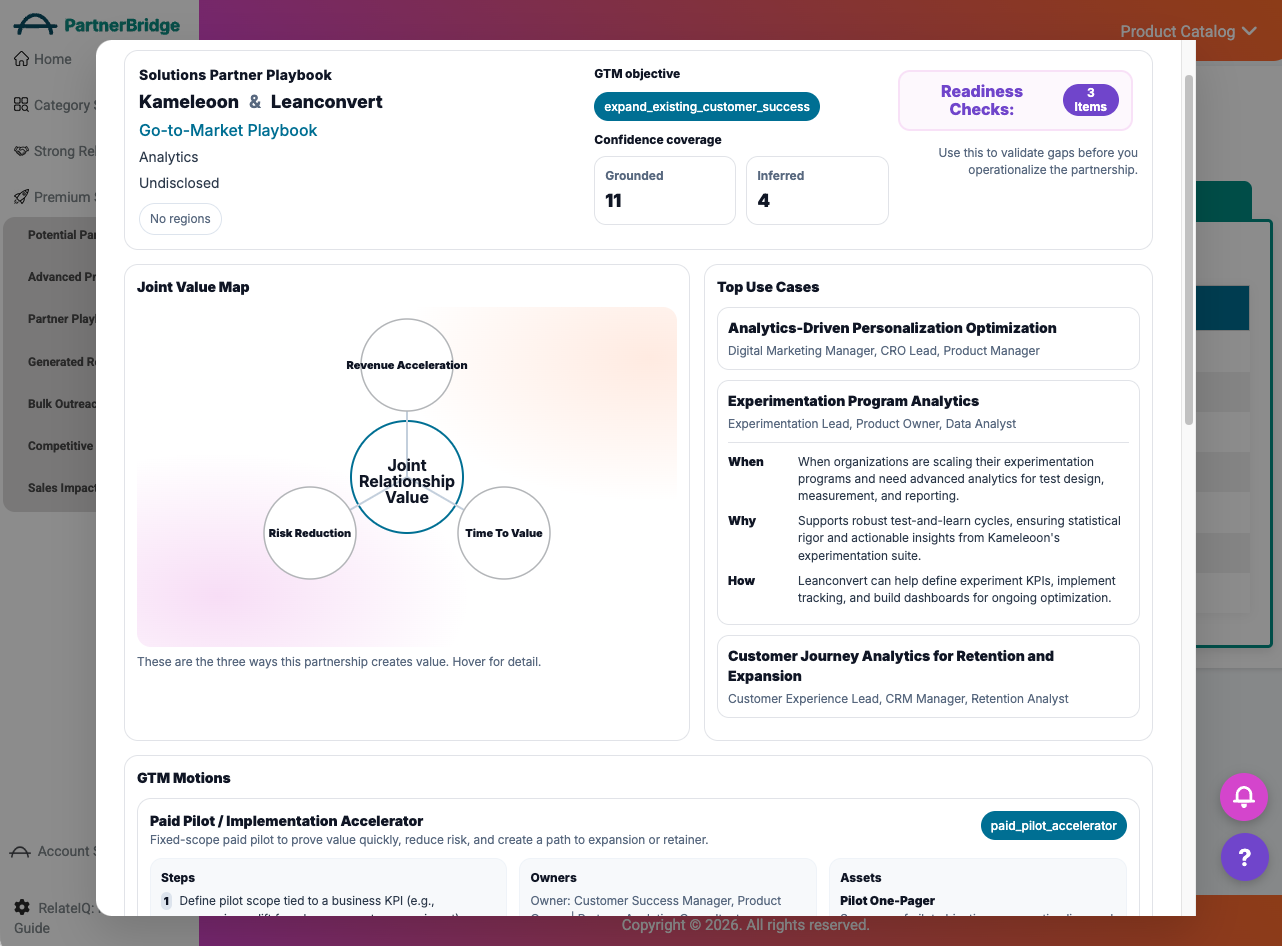
Task: Open the Readiness Checks 3 items badge
Action: point(1090,100)
